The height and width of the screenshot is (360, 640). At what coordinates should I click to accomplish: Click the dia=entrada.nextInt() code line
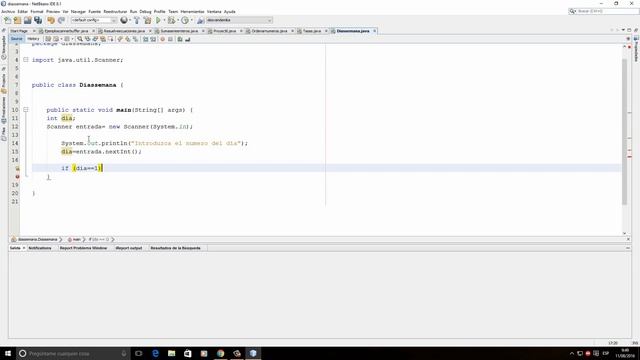pyautogui.click(x=101, y=151)
